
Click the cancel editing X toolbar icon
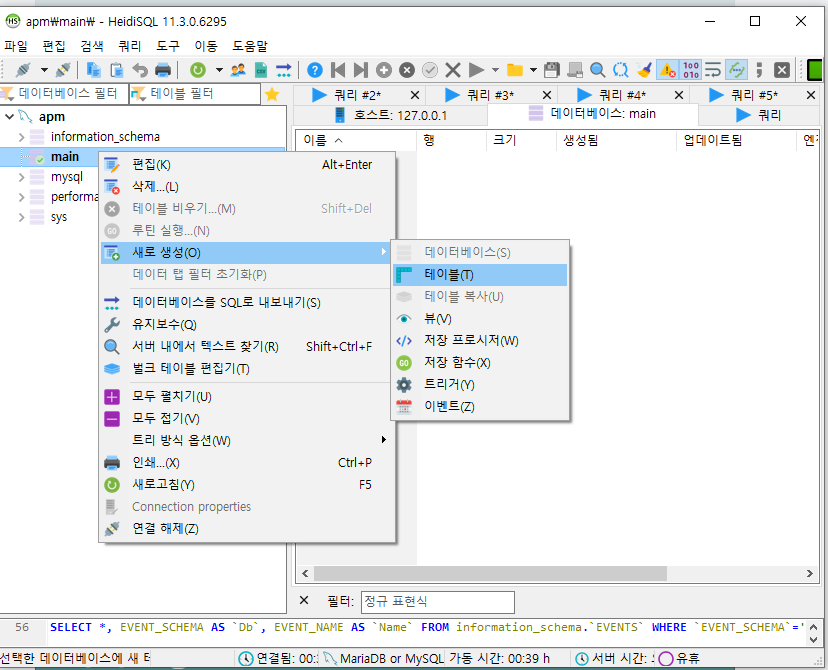tap(453, 70)
